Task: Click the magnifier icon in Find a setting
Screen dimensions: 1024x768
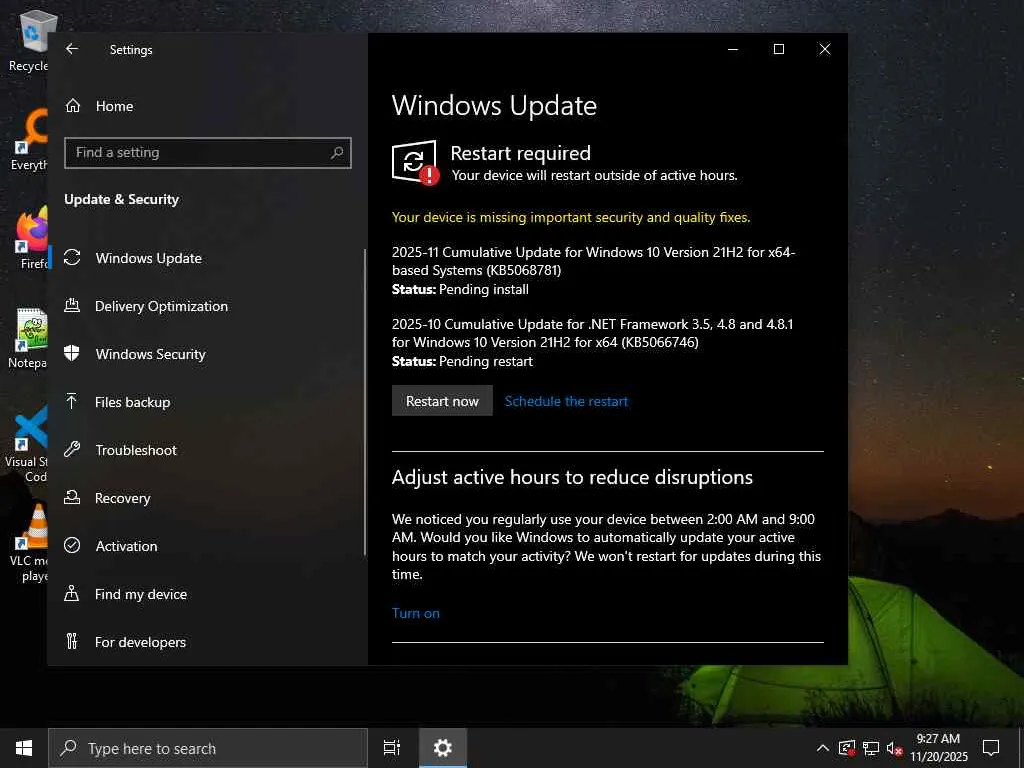Action: coord(337,153)
